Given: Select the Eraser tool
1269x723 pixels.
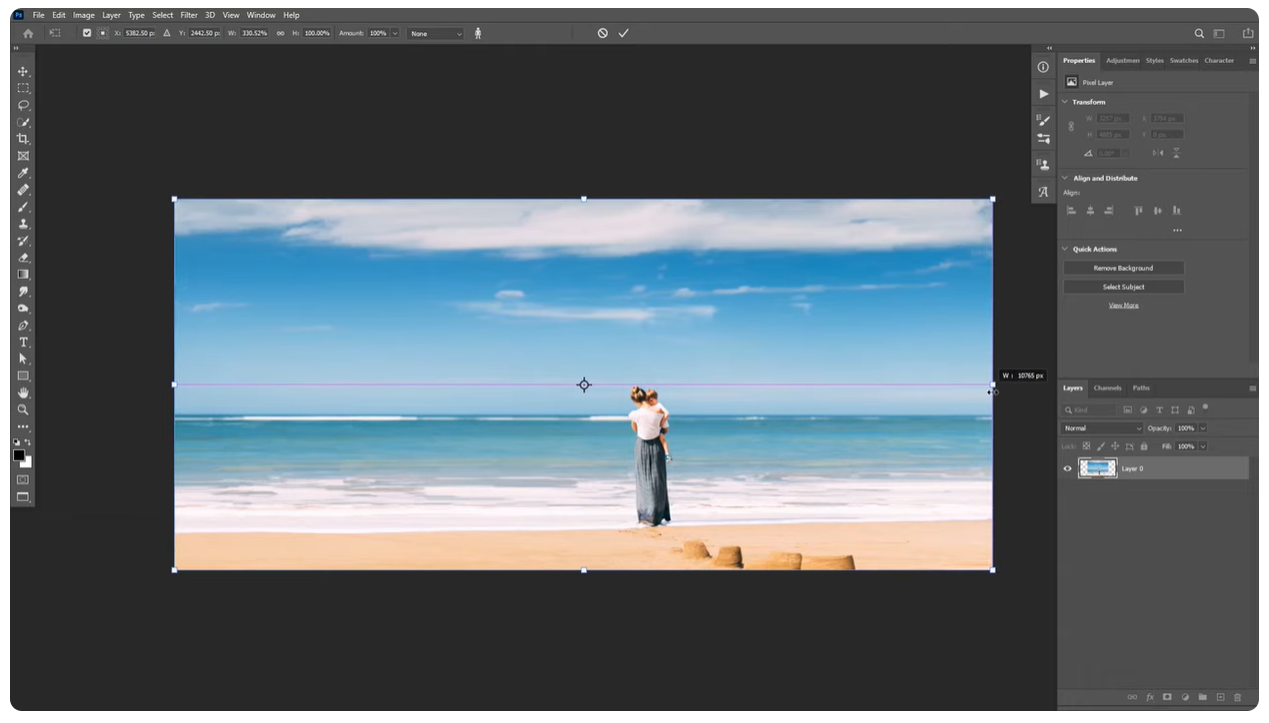Looking at the screenshot, I should [x=23, y=258].
